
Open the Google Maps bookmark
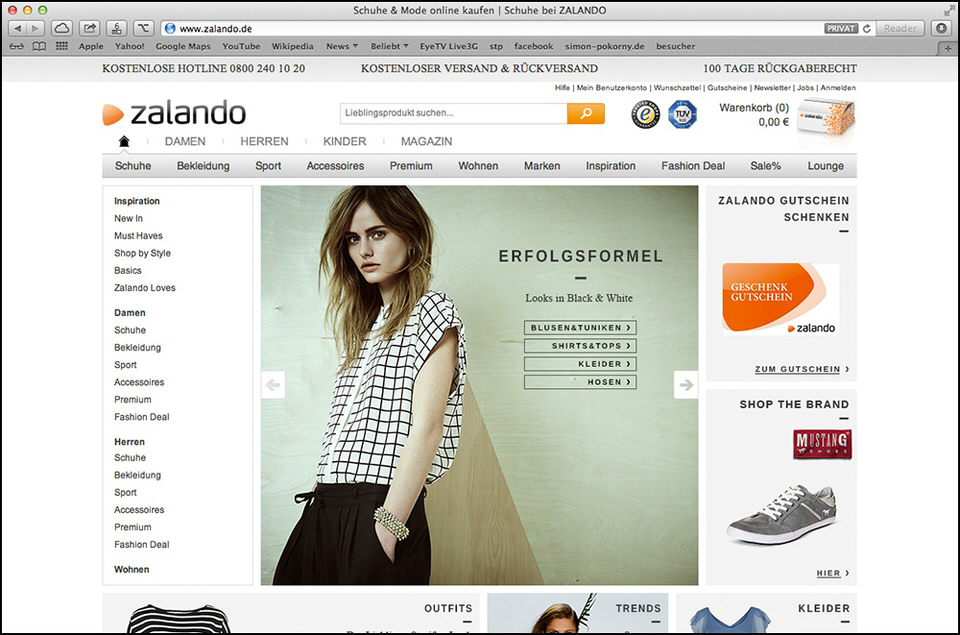tap(182, 47)
